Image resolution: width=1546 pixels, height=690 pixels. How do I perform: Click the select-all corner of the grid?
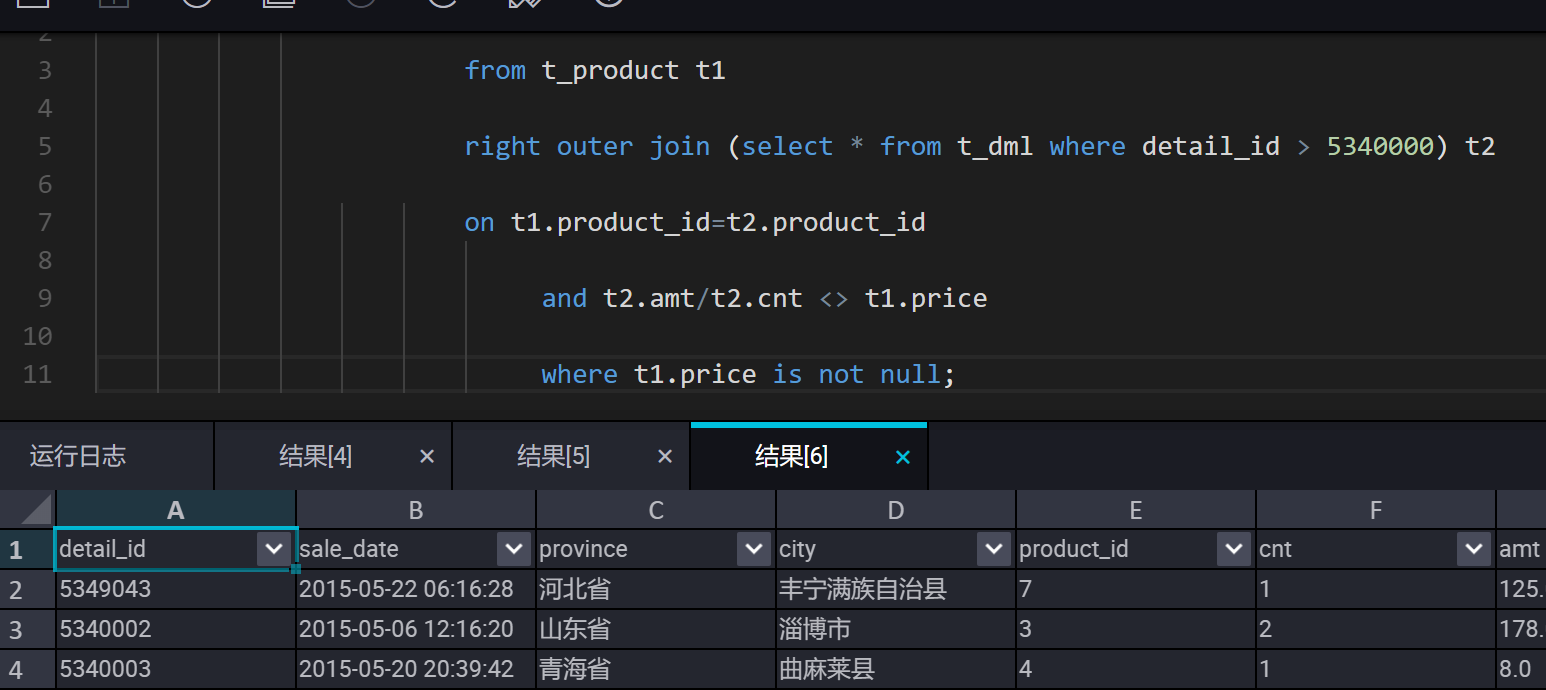(28, 510)
